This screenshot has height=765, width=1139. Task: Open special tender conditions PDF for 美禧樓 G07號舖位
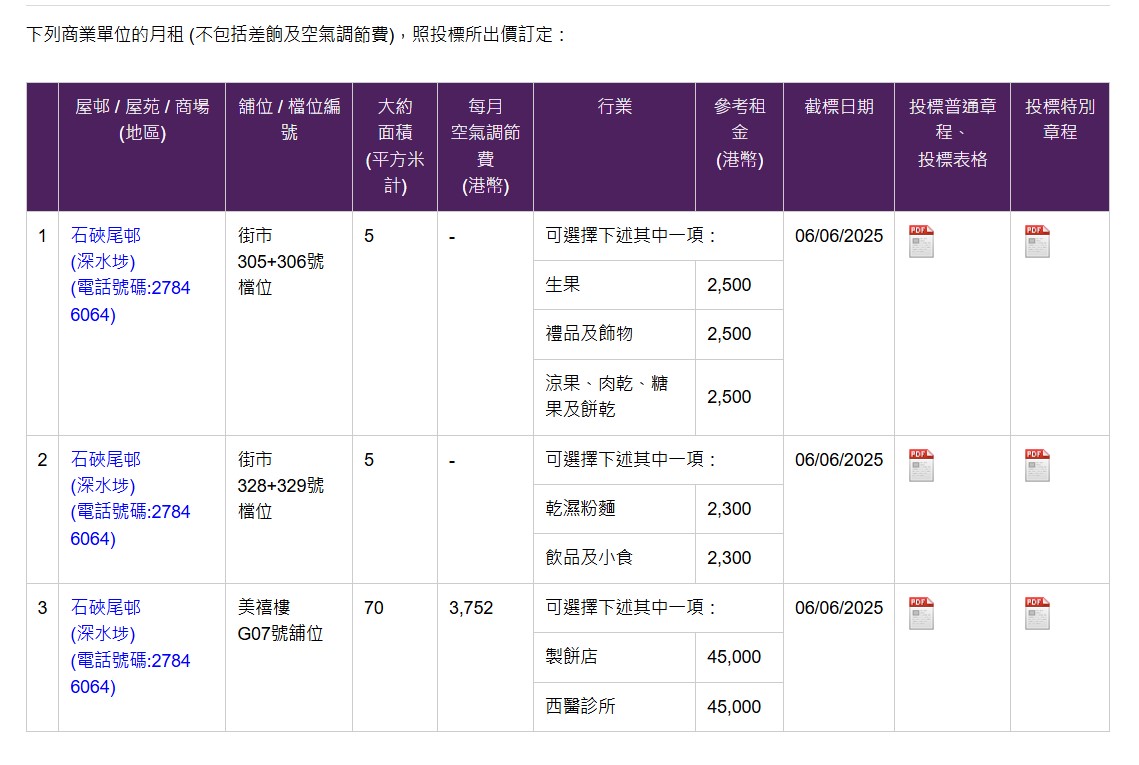tap(1037, 613)
